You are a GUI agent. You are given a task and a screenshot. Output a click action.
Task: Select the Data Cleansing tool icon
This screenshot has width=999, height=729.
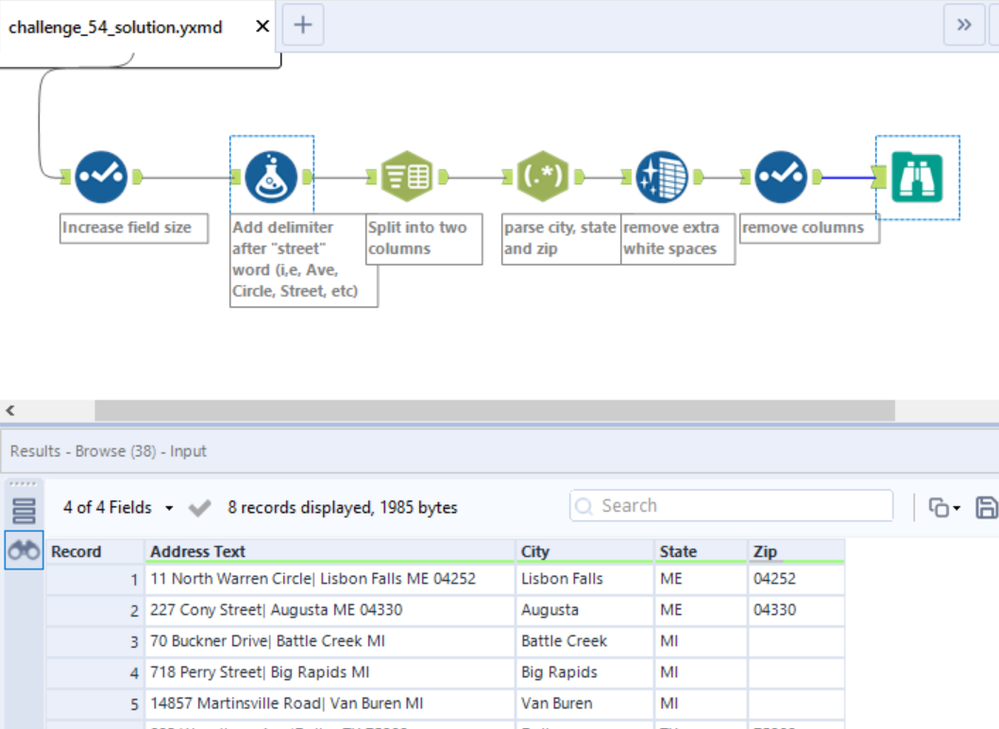[x=662, y=177]
